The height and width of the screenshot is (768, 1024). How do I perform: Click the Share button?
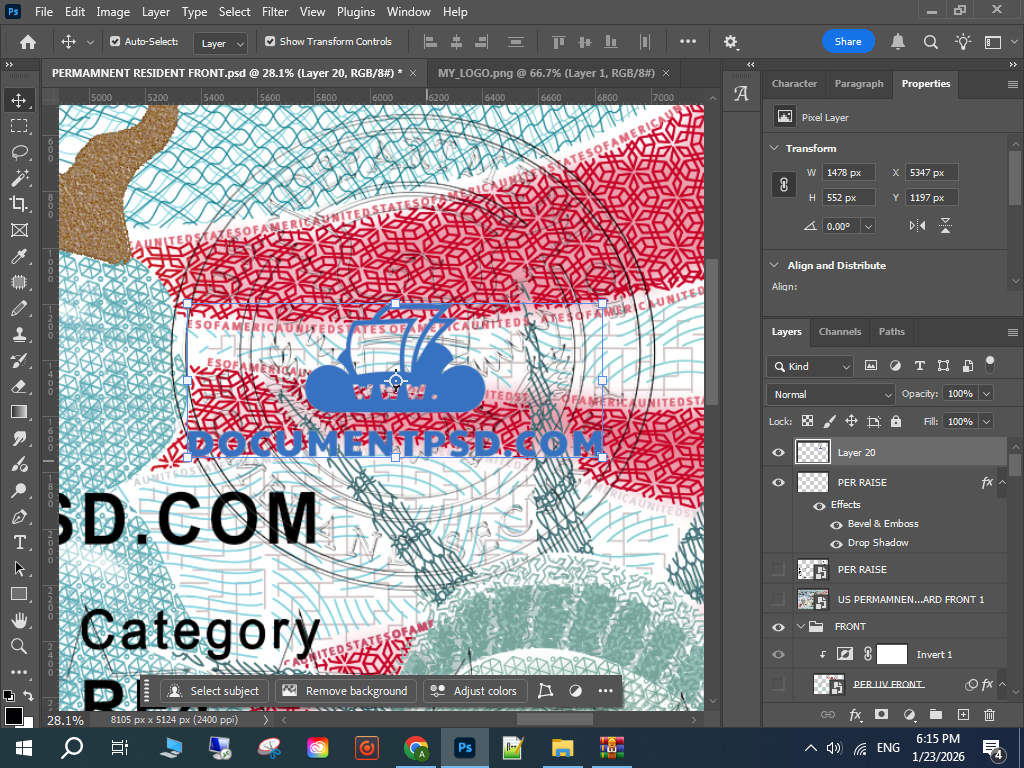pos(848,42)
